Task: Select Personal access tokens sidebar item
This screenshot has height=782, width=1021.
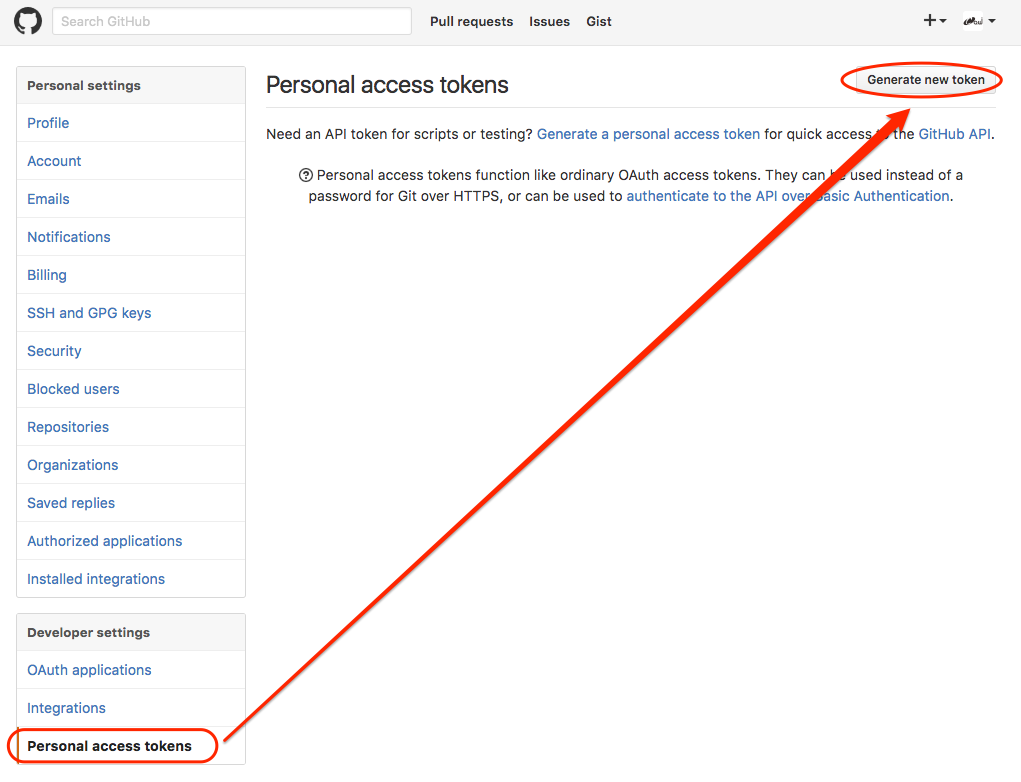Action: pos(109,746)
